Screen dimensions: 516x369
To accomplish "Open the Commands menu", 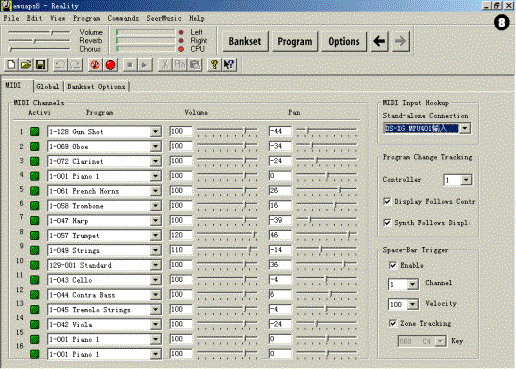I will coord(123,18).
